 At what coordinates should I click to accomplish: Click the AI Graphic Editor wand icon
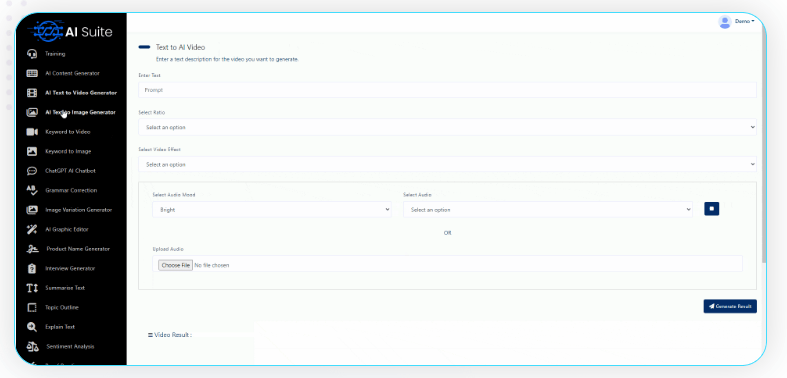(x=32, y=229)
